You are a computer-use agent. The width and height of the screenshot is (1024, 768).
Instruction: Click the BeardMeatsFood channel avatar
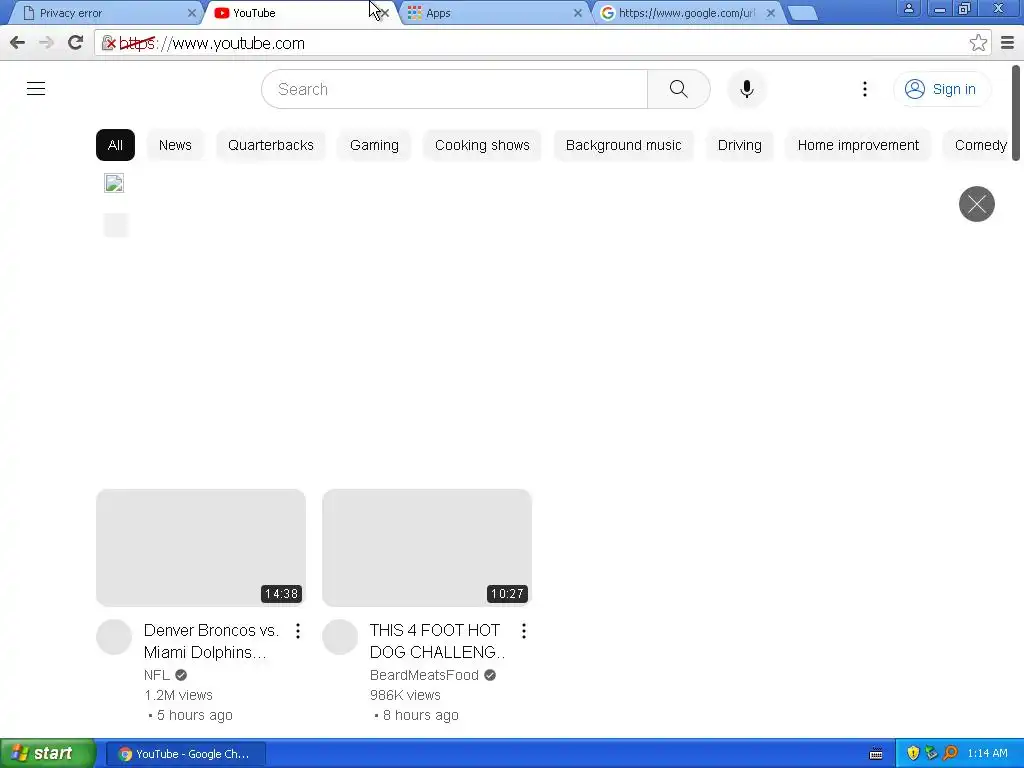coord(340,637)
